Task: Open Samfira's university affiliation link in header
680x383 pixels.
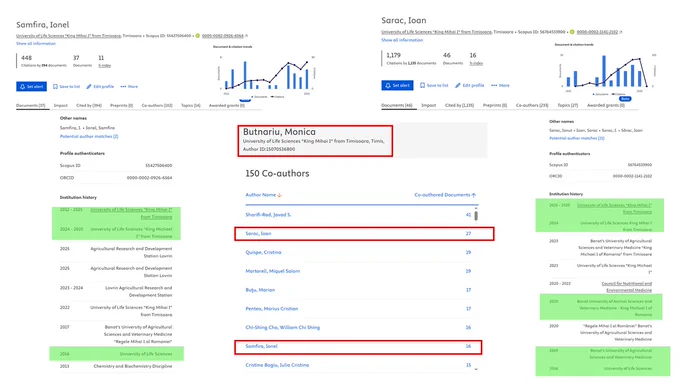Action: [69, 36]
